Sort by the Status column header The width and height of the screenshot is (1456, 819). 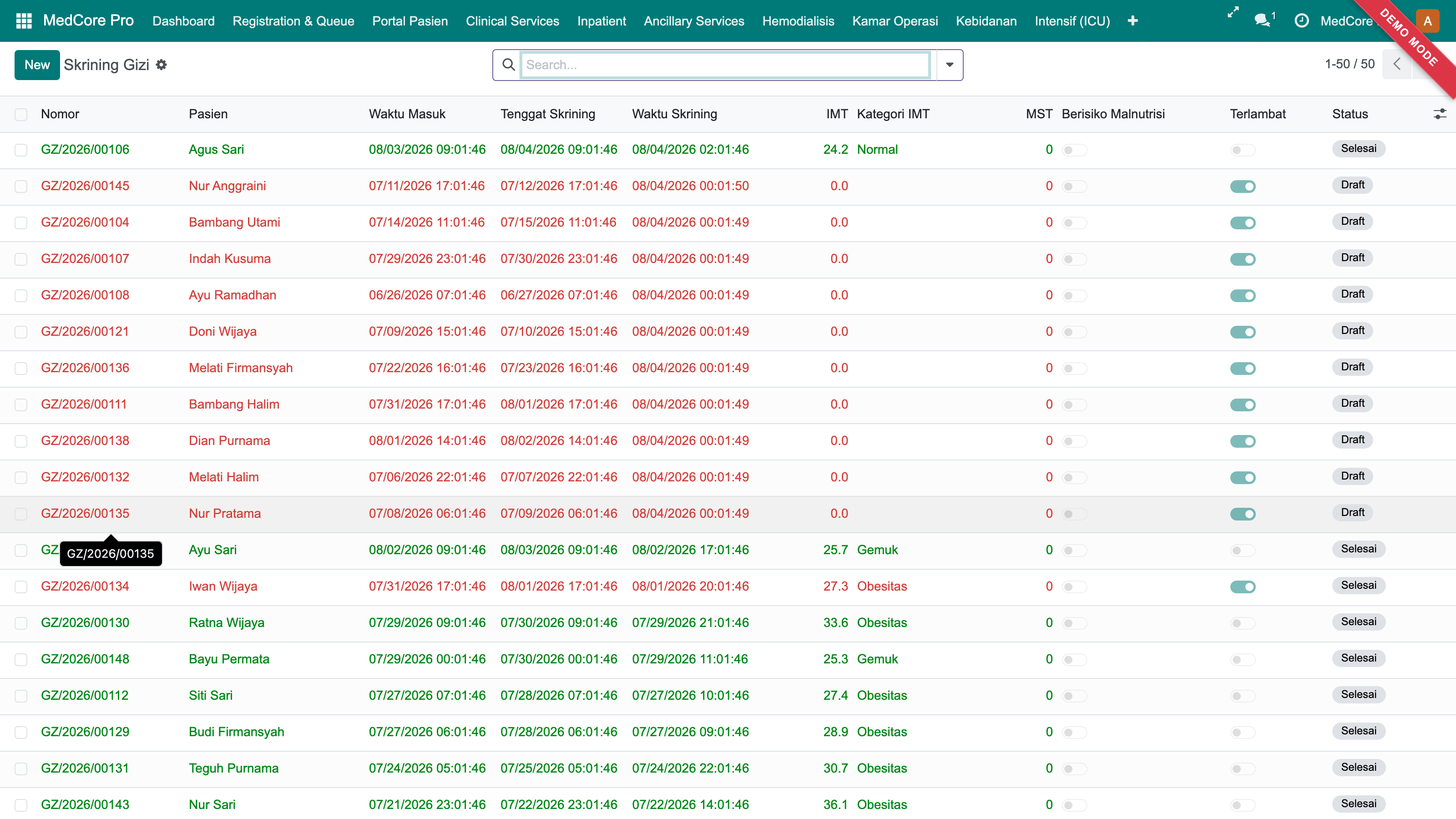tap(1350, 114)
